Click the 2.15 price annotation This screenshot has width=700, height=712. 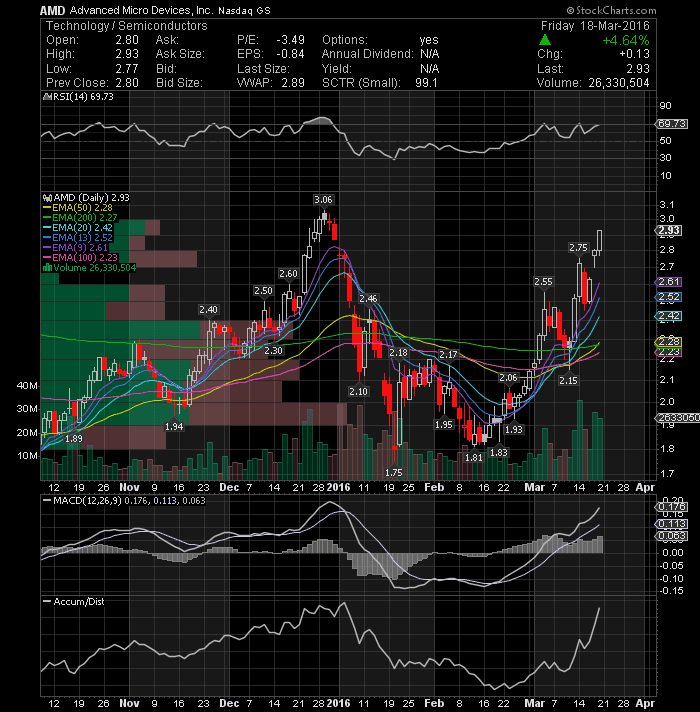[568, 380]
